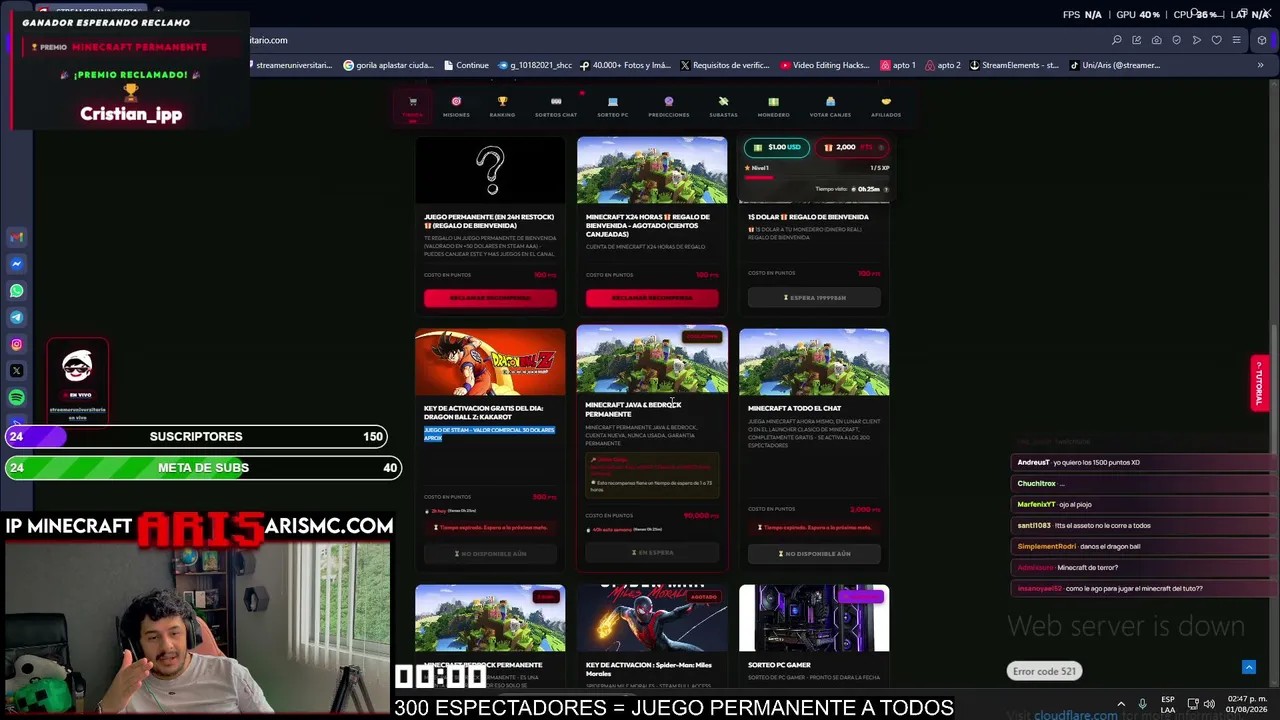The image size is (1280, 720).
Task: Switch to Sorteos Chat tab
Action: click(556, 106)
